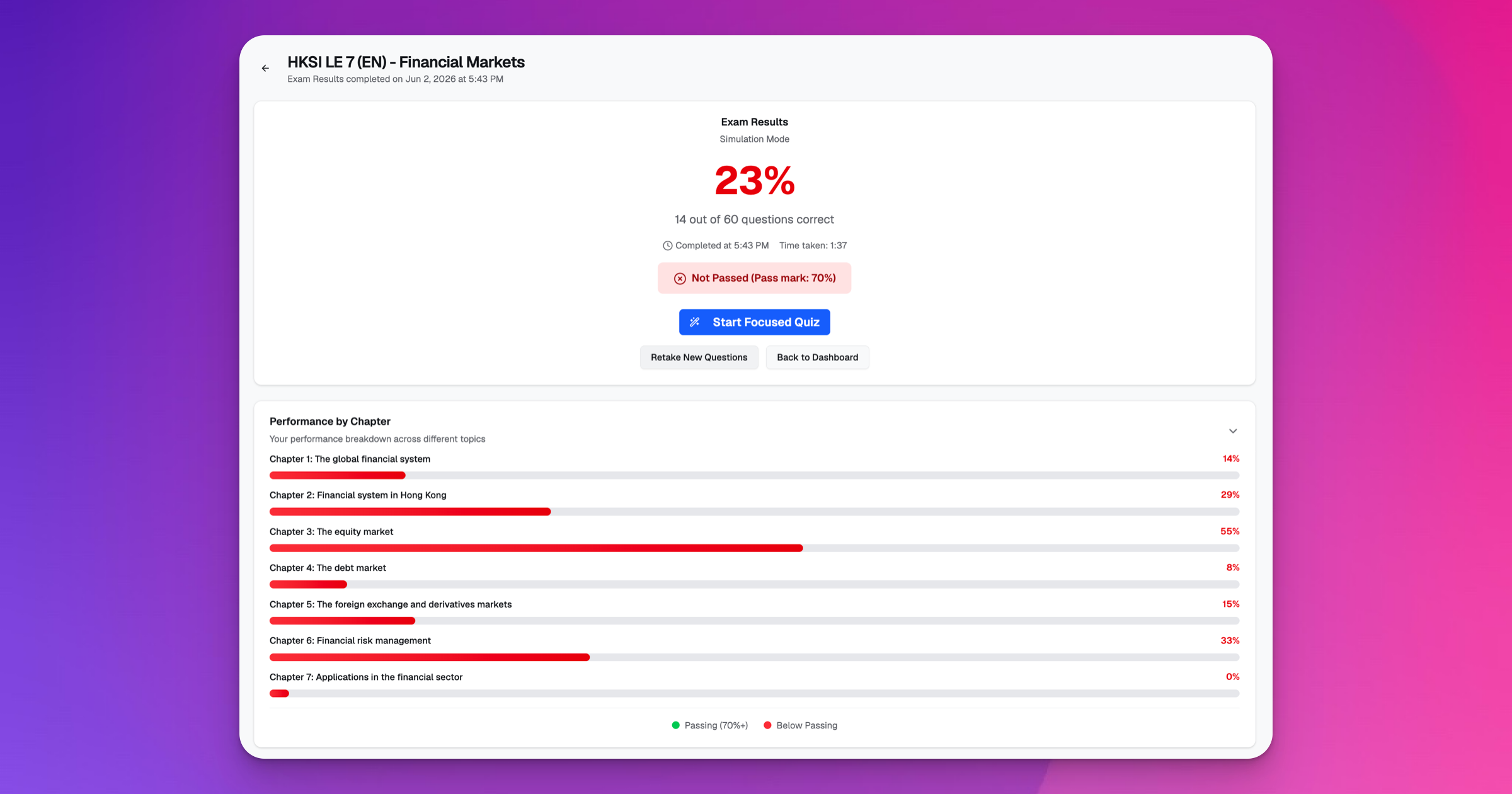Go back using the left arrow icon
Image resolution: width=1512 pixels, height=794 pixels.
tap(265, 68)
